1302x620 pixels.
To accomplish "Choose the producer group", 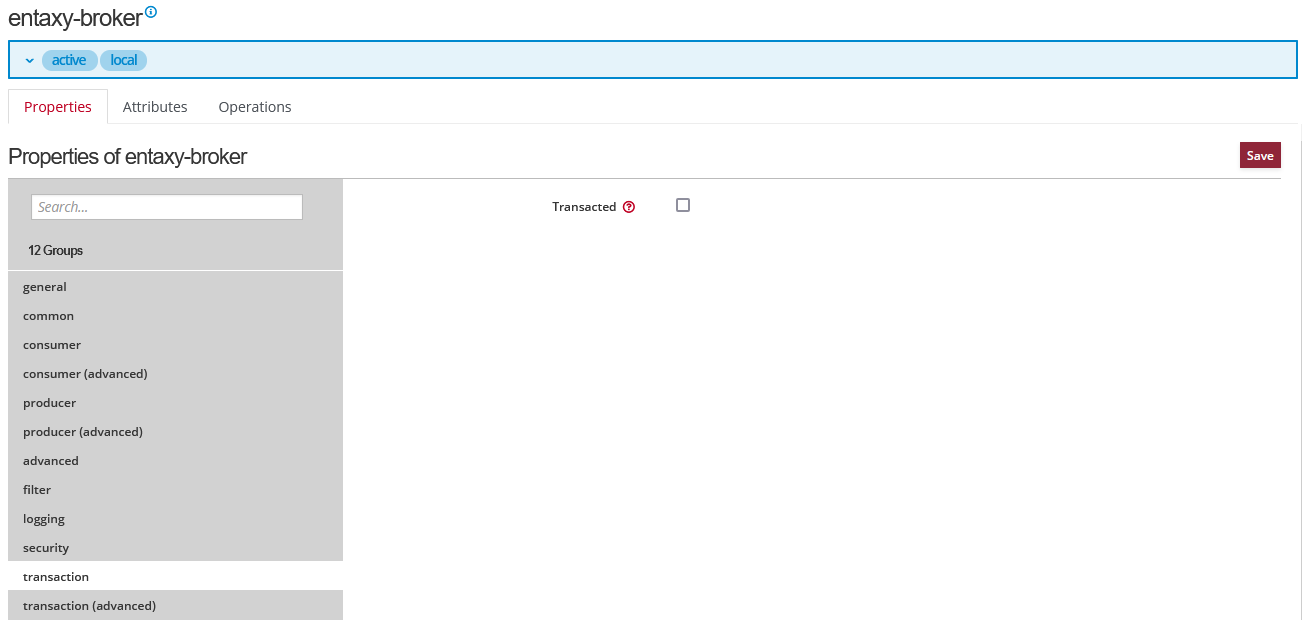I will pos(50,403).
